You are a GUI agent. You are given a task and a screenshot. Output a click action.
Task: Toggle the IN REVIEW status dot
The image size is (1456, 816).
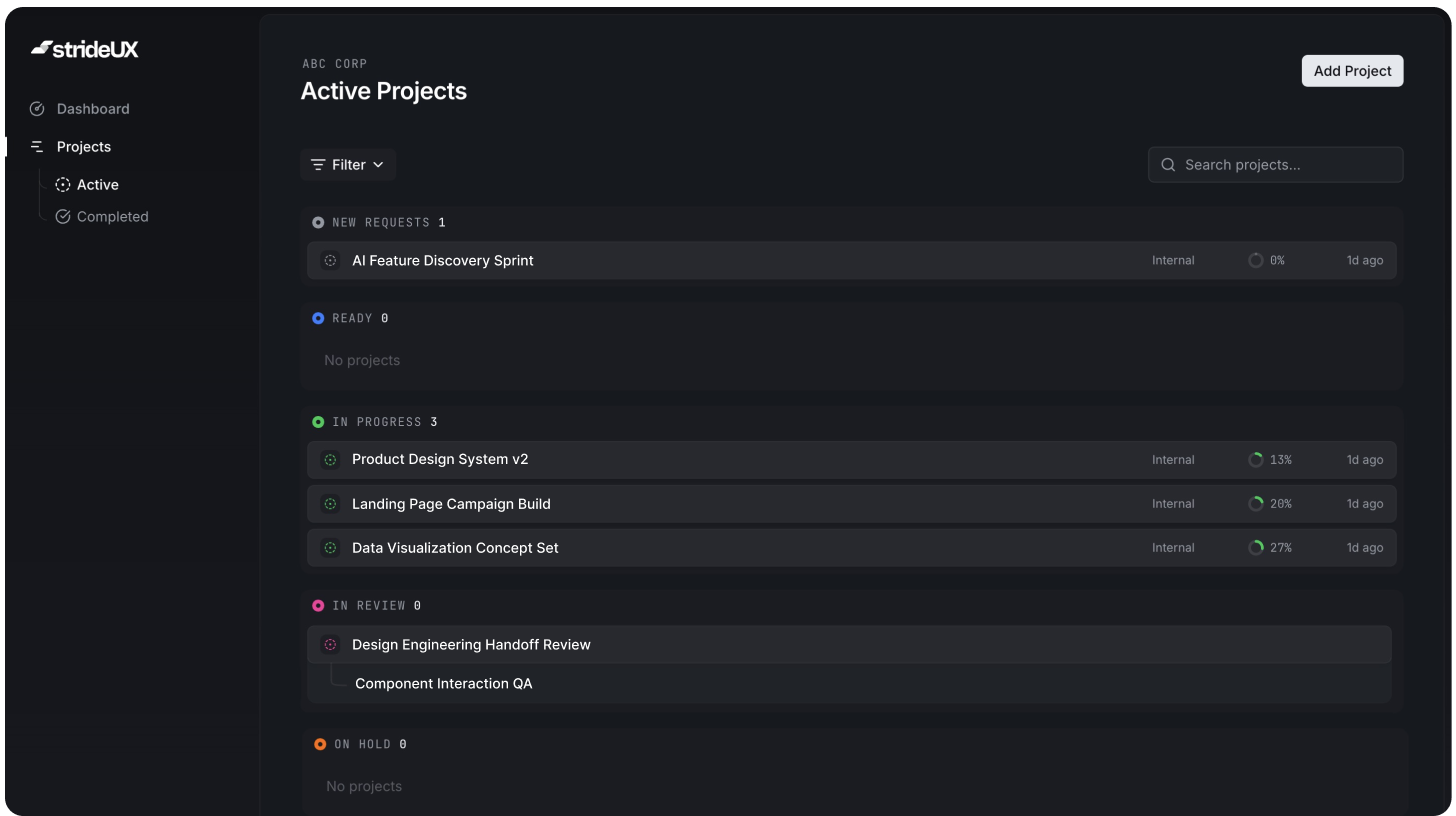coord(318,605)
